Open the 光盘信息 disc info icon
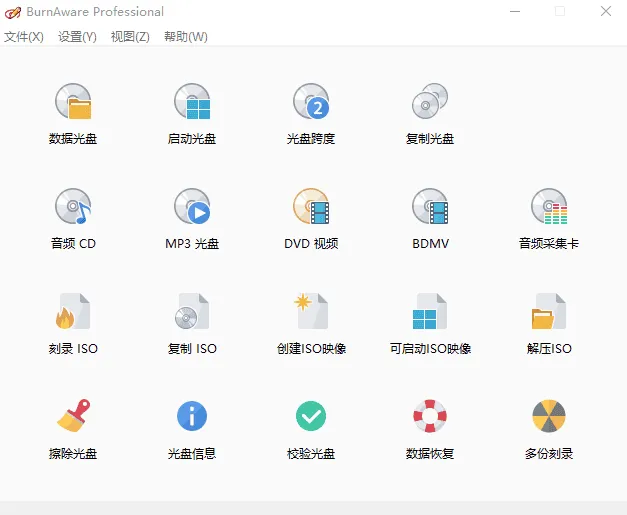 (x=192, y=416)
